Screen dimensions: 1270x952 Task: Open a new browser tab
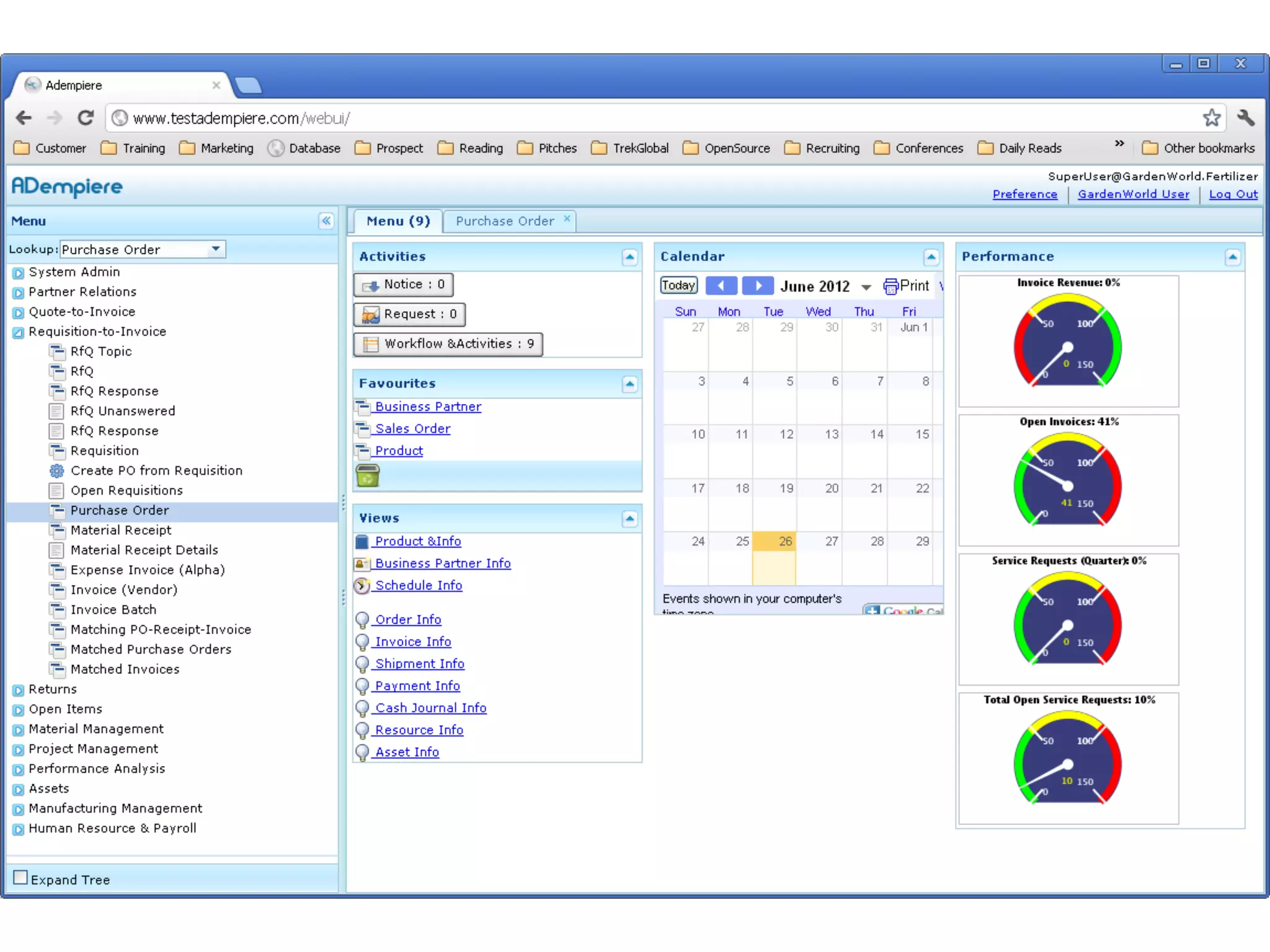pyautogui.click(x=249, y=86)
